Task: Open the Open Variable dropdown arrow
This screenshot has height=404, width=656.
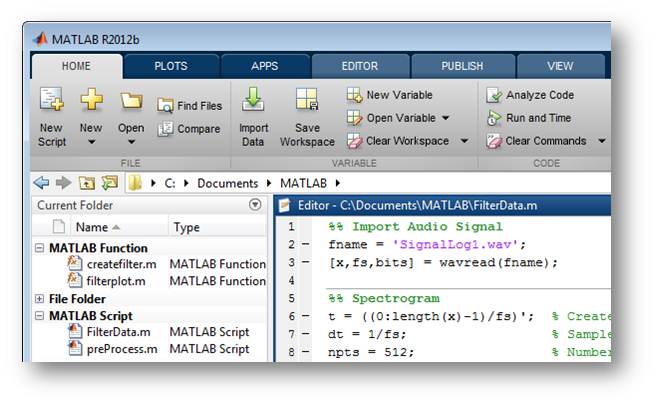Action: [446, 118]
